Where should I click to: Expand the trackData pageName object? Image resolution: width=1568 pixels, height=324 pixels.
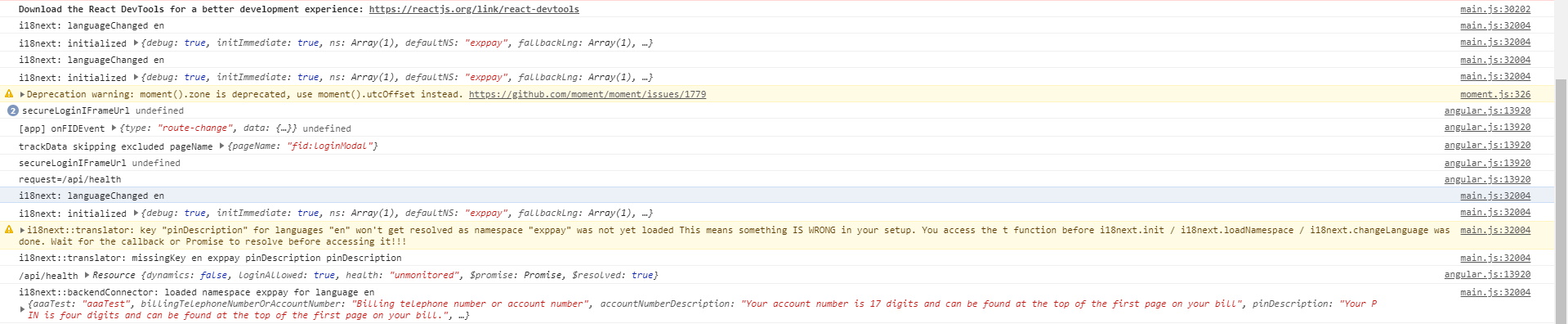(x=221, y=146)
